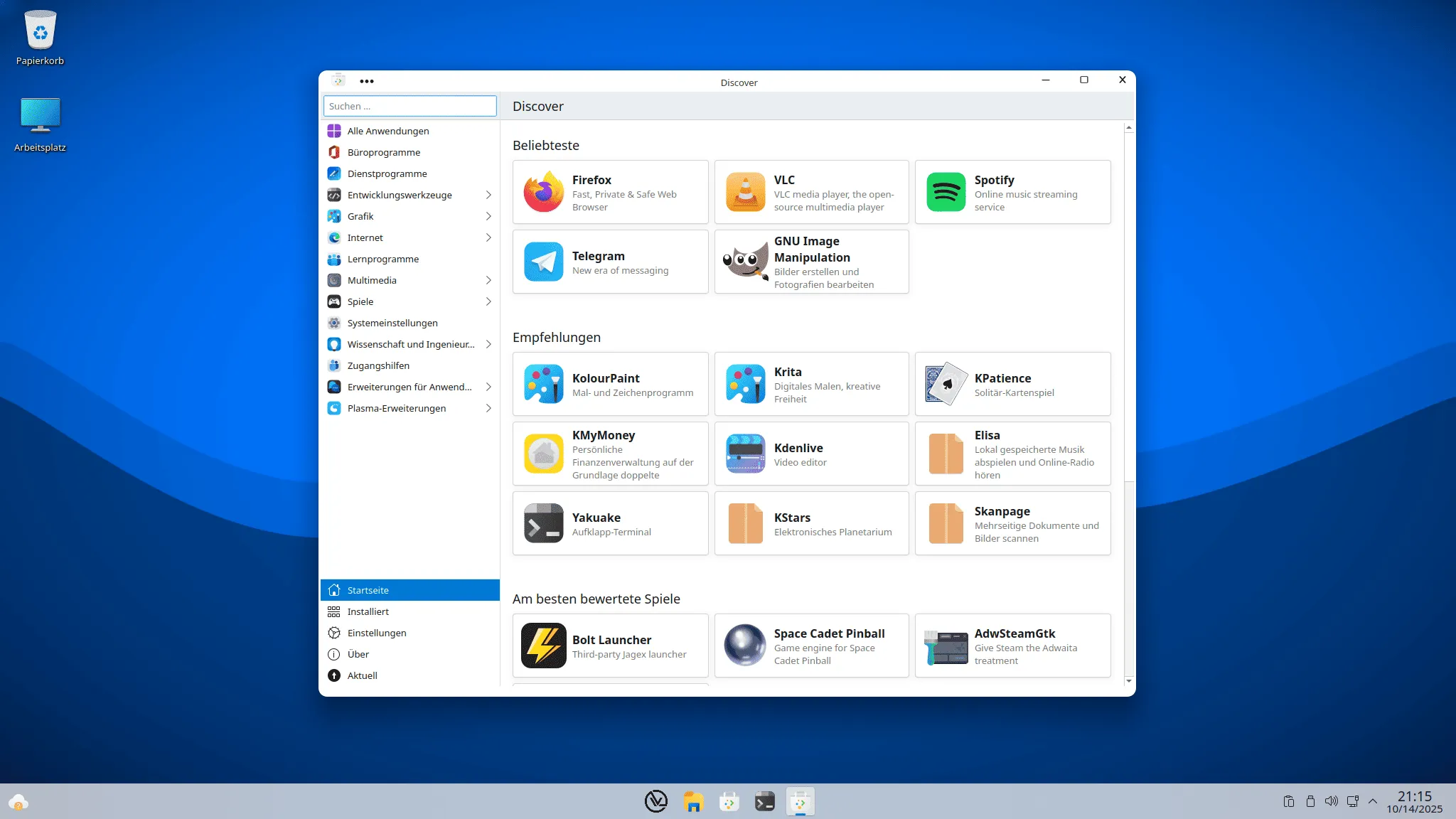
Task: Select the Lernprogramme category
Action: (382, 259)
